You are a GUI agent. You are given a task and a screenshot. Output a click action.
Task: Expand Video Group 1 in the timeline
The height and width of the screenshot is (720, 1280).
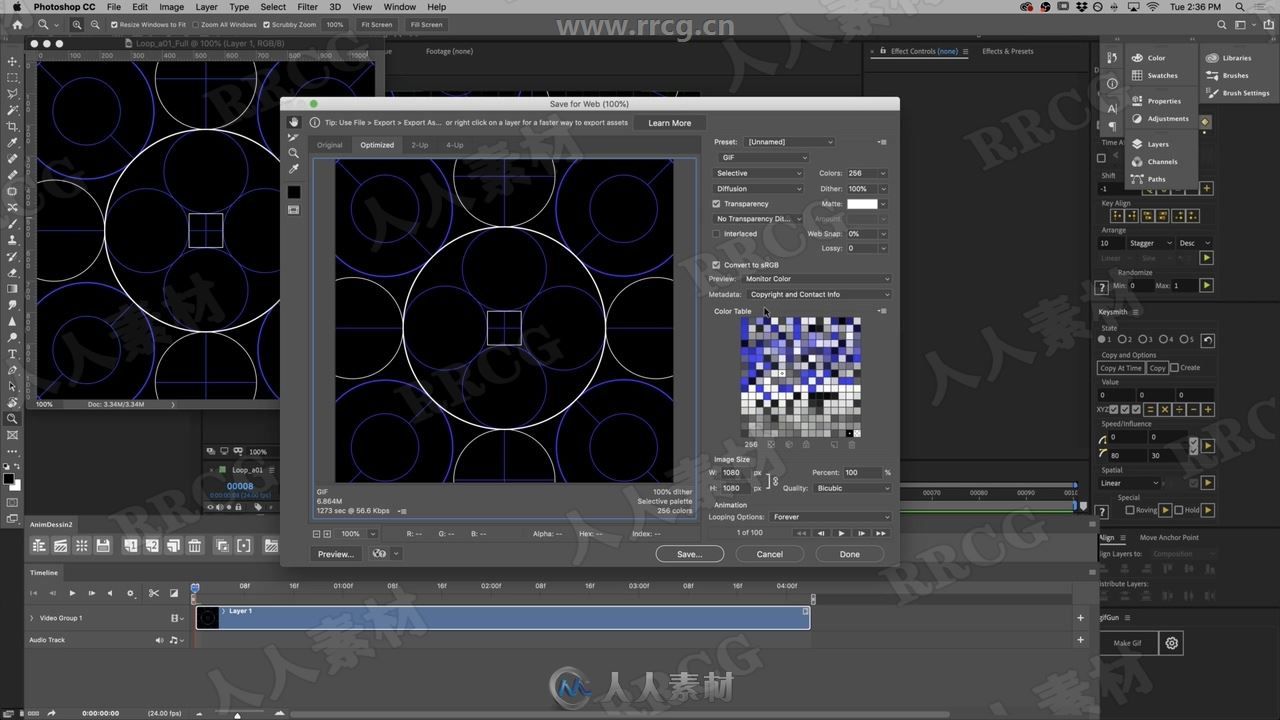[31, 618]
